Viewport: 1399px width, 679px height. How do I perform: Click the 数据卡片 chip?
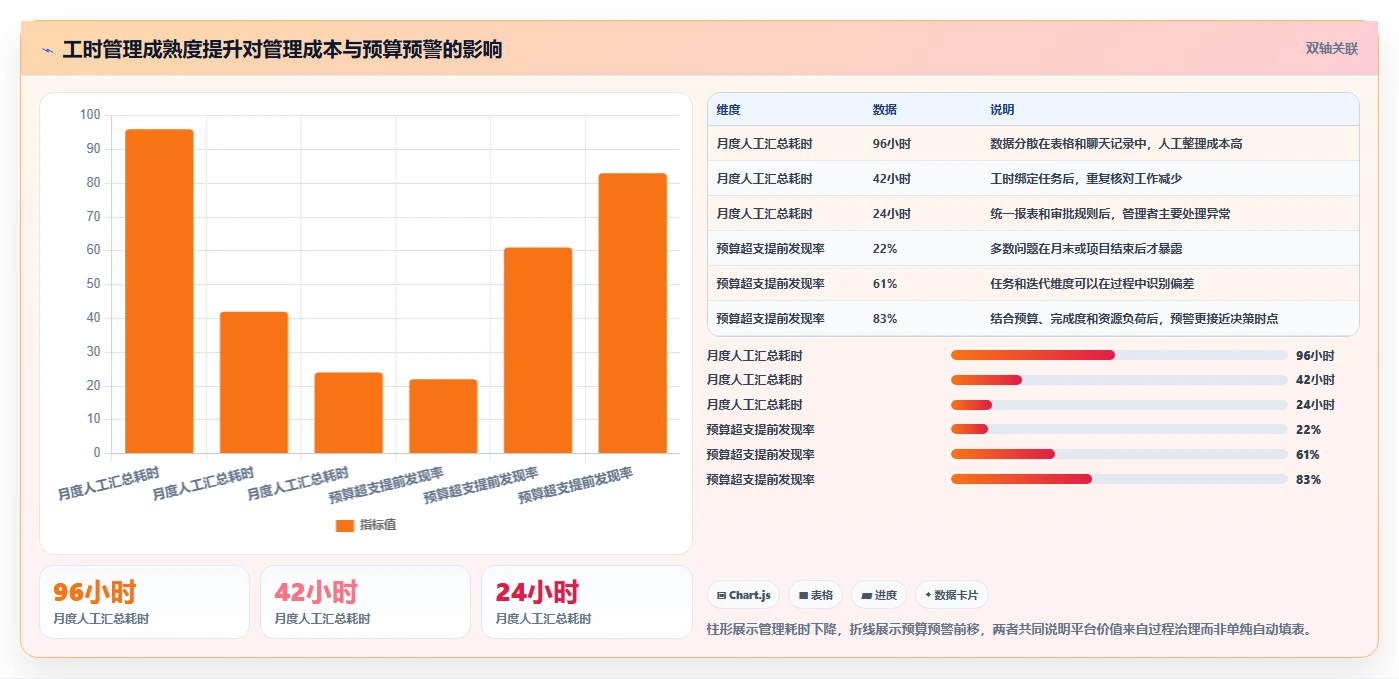pyautogui.click(x=952, y=595)
